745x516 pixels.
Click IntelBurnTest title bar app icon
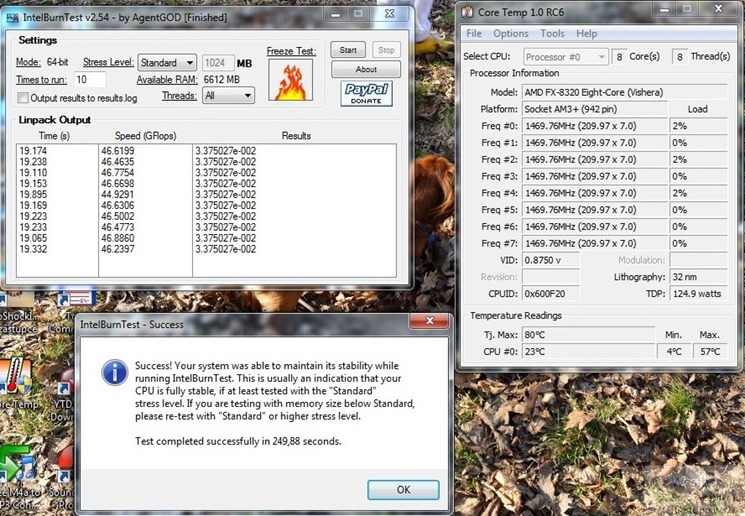click(13, 18)
